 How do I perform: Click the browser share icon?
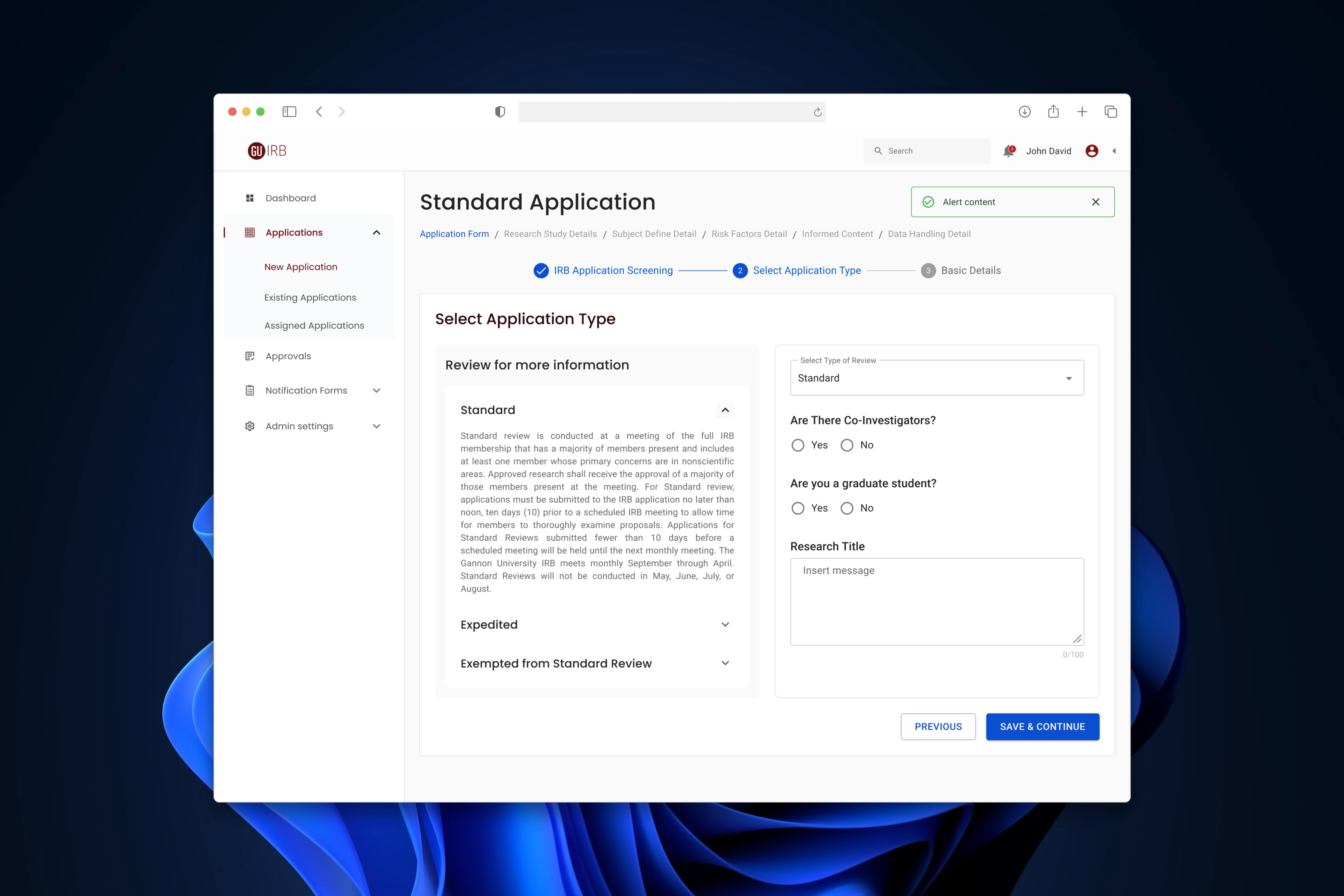(x=1053, y=112)
